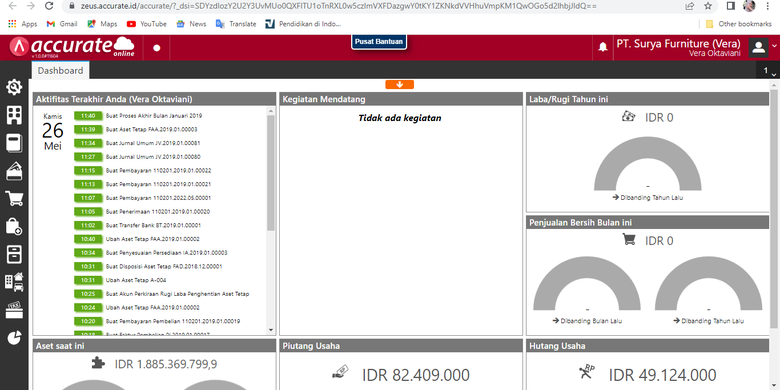Reload the page with browser refresh

tap(49, 6)
